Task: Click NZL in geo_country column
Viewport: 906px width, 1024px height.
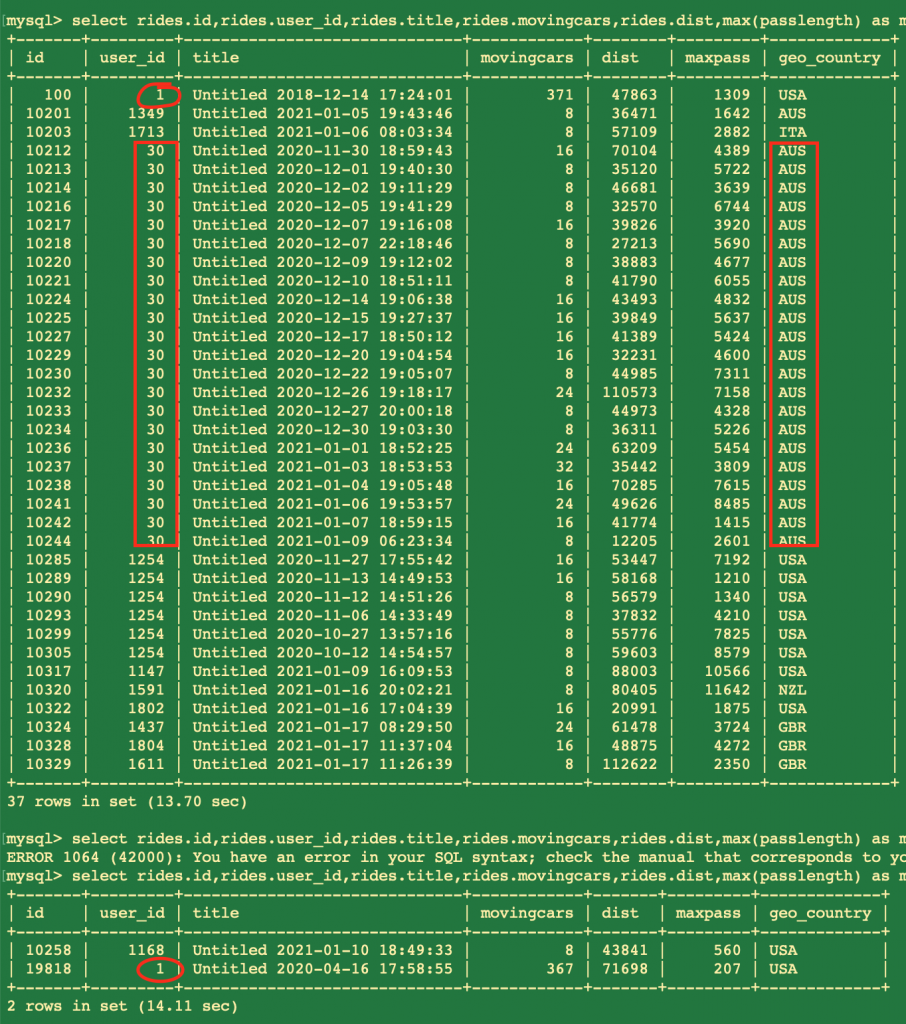Action: (x=792, y=690)
